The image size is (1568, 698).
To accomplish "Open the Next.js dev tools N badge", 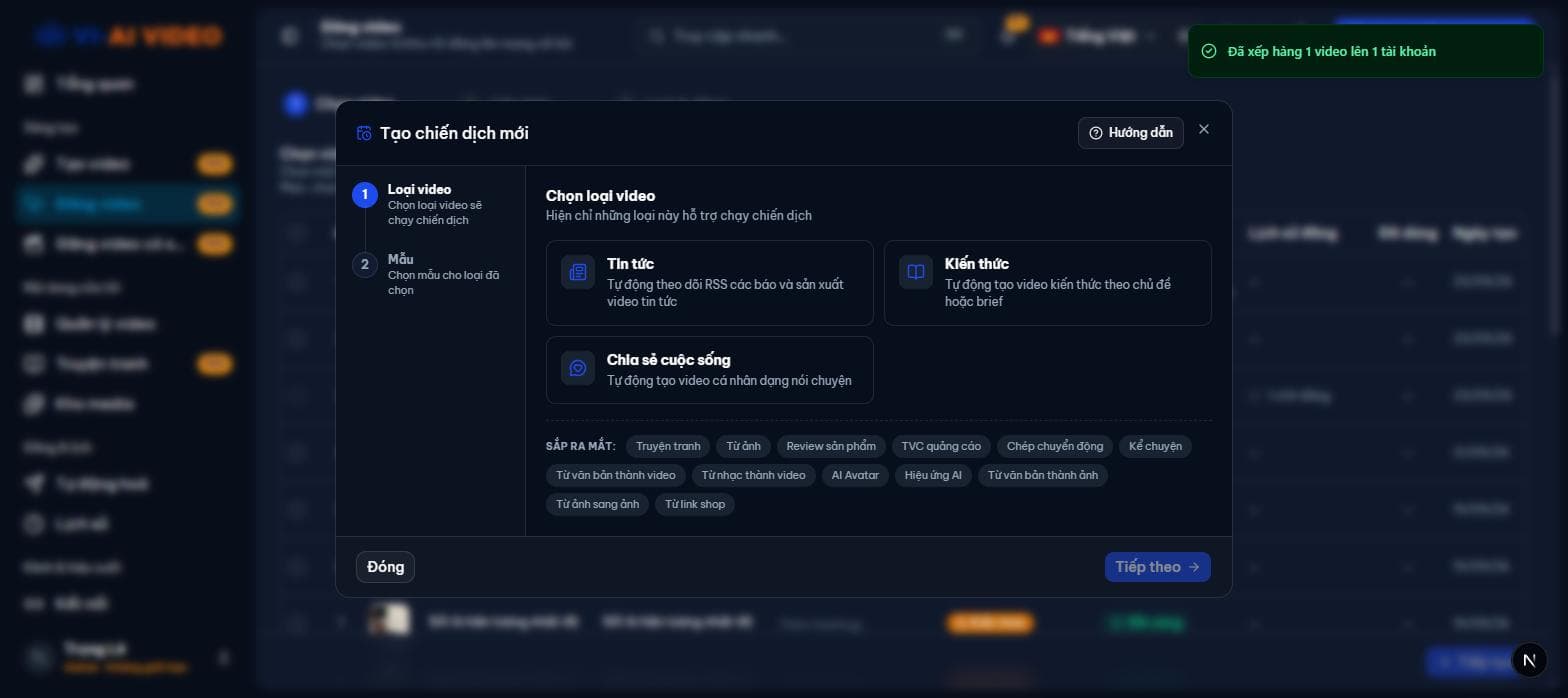I will point(1529,659).
